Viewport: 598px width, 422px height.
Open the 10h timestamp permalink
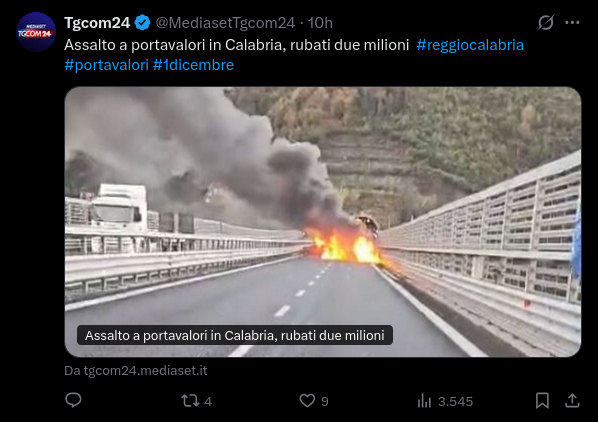320,23
